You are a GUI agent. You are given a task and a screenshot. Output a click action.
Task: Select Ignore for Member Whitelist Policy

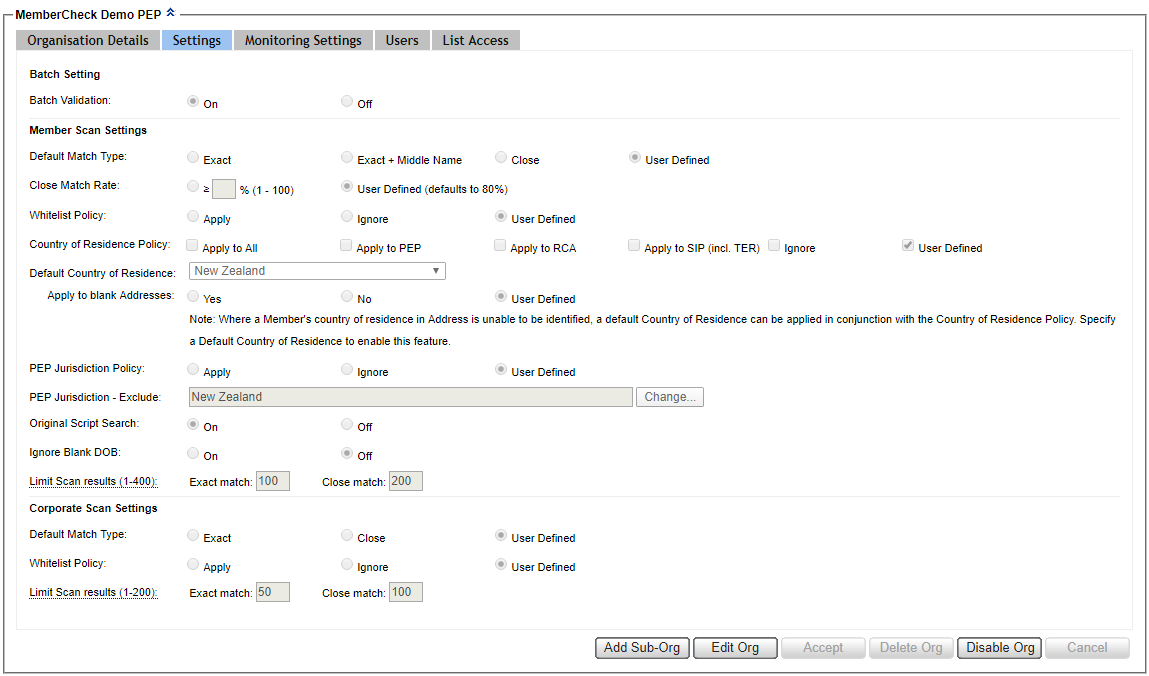[347, 216]
